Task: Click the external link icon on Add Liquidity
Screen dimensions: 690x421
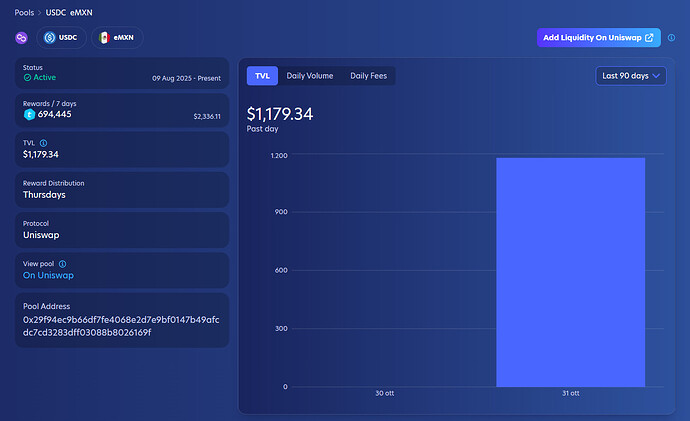Action: click(649, 38)
